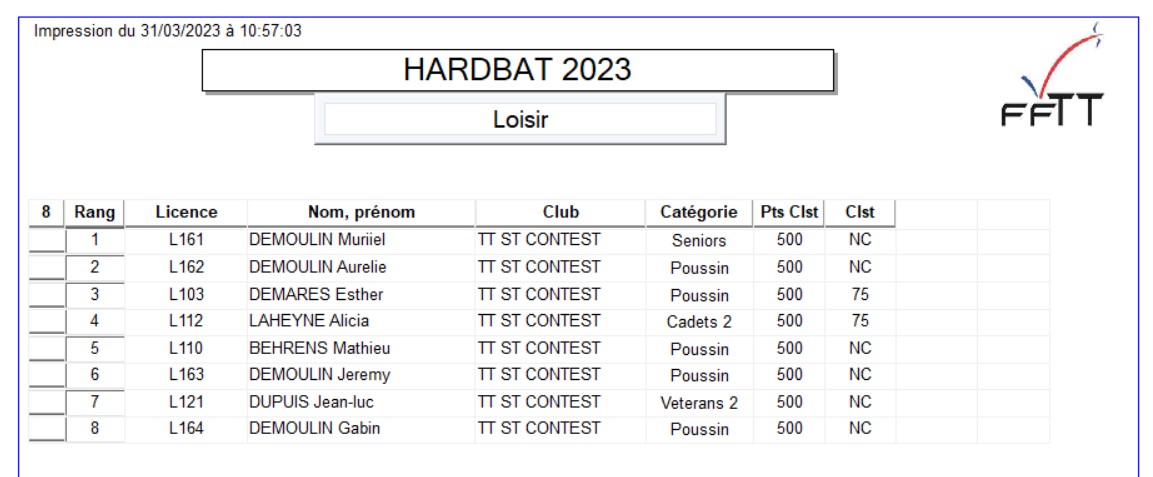The image size is (1153, 477).
Task: Click the Catégorie column header
Action: pos(699,213)
